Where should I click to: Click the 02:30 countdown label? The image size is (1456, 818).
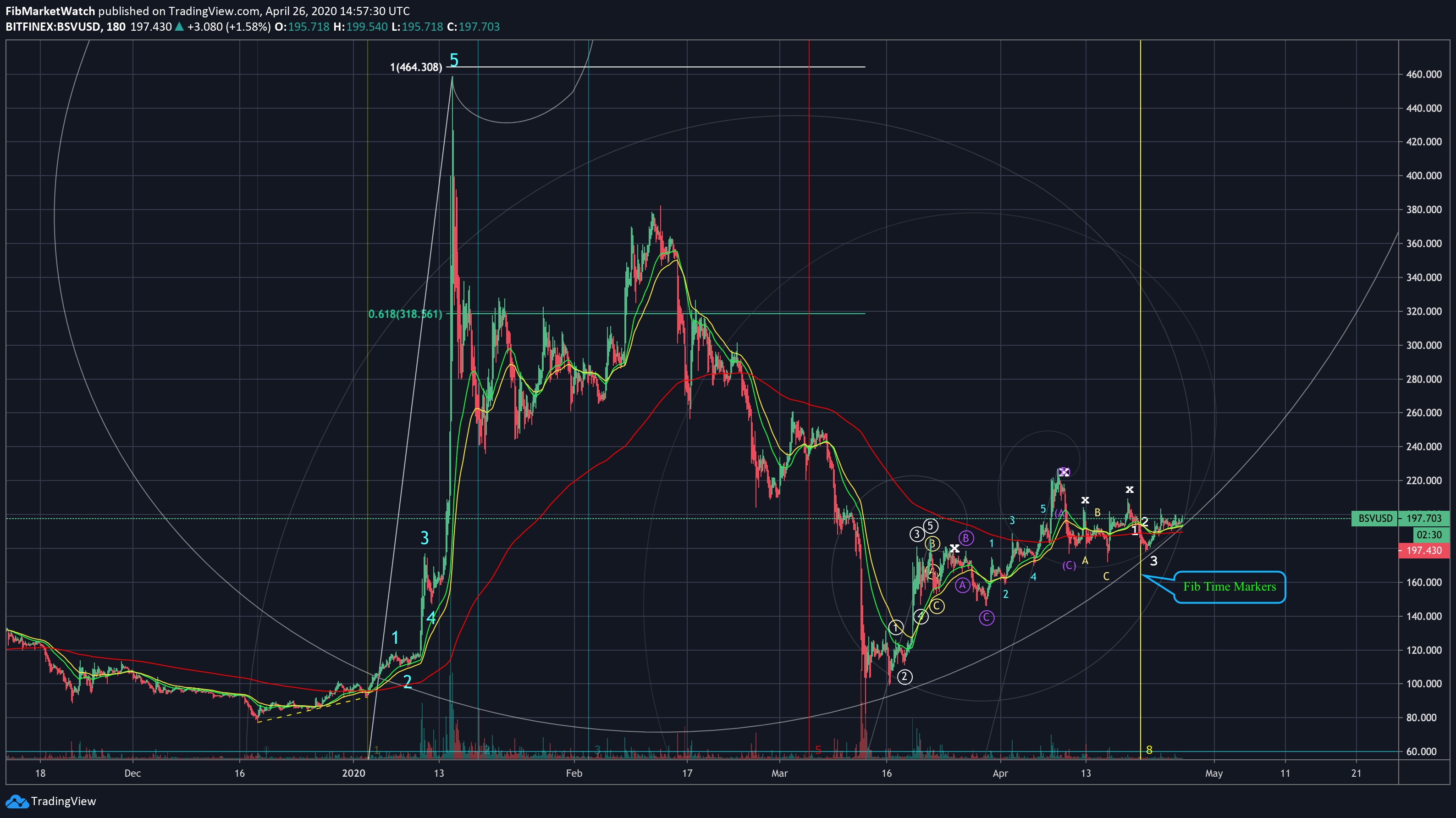[x=1432, y=534]
